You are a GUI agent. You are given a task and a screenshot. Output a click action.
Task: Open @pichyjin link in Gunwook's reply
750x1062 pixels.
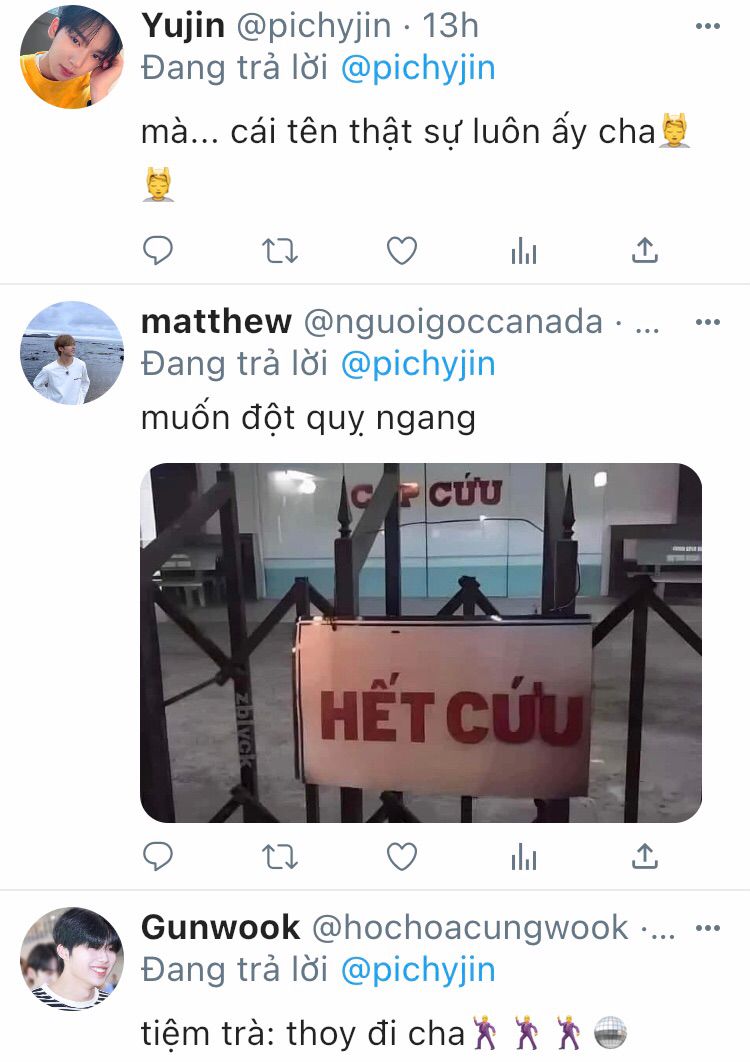pyautogui.click(x=418, y=970)
